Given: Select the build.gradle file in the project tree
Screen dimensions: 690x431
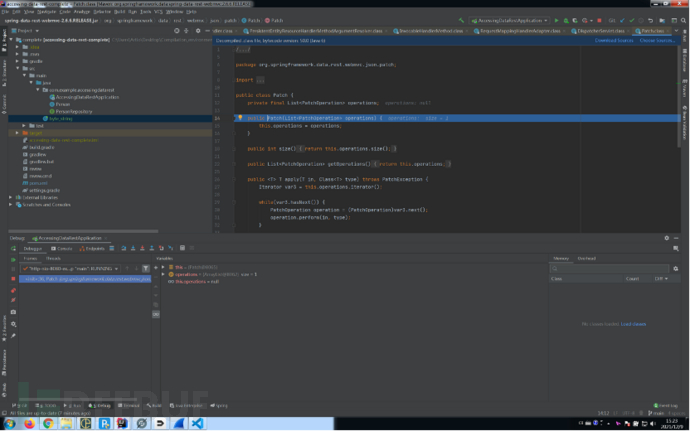Looking at the screenshot, I should click(x=38, y=147).
